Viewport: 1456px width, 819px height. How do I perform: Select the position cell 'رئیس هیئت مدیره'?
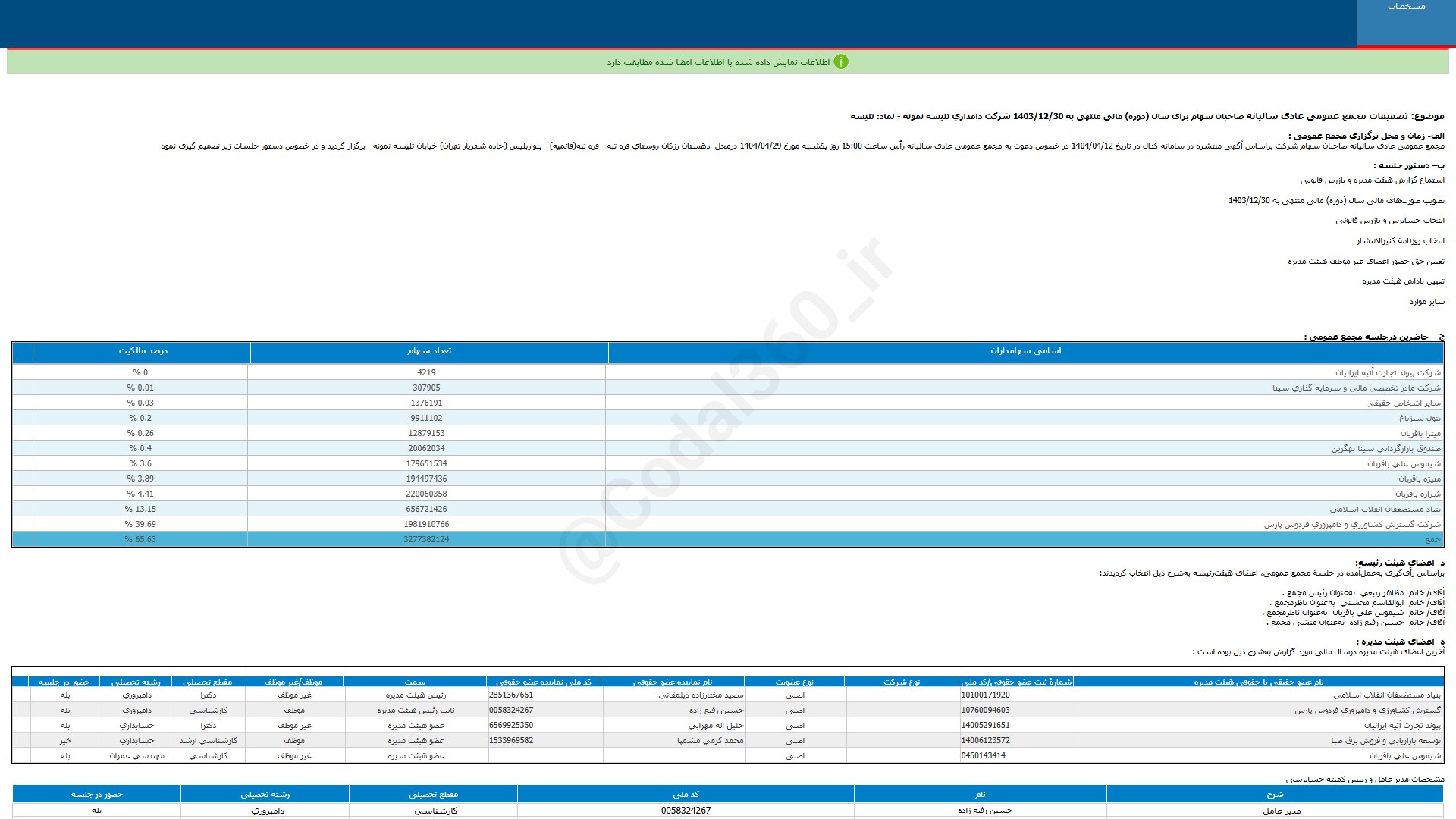(416, 695)
